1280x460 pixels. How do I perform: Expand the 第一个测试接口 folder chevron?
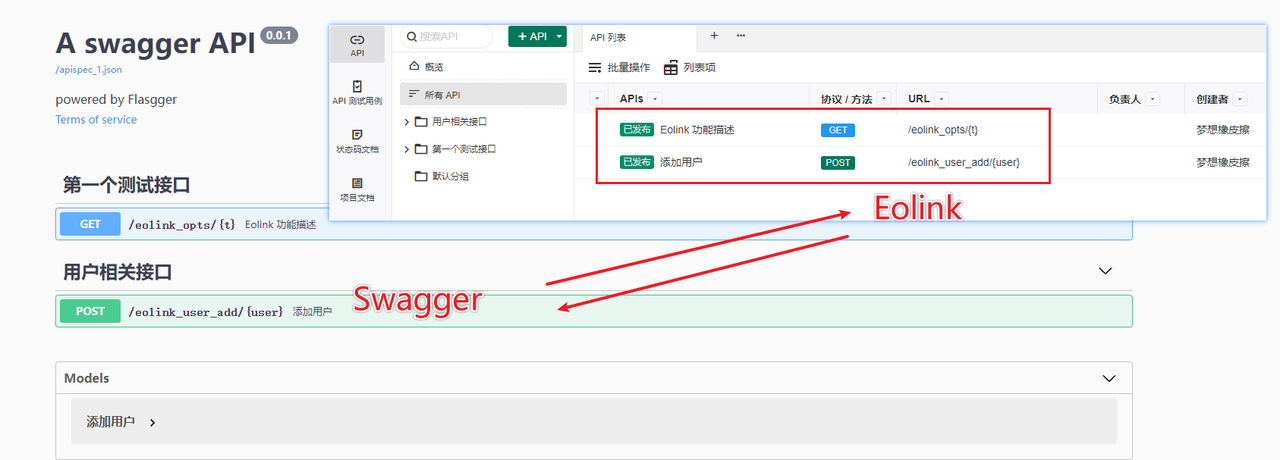click(406, 149)
